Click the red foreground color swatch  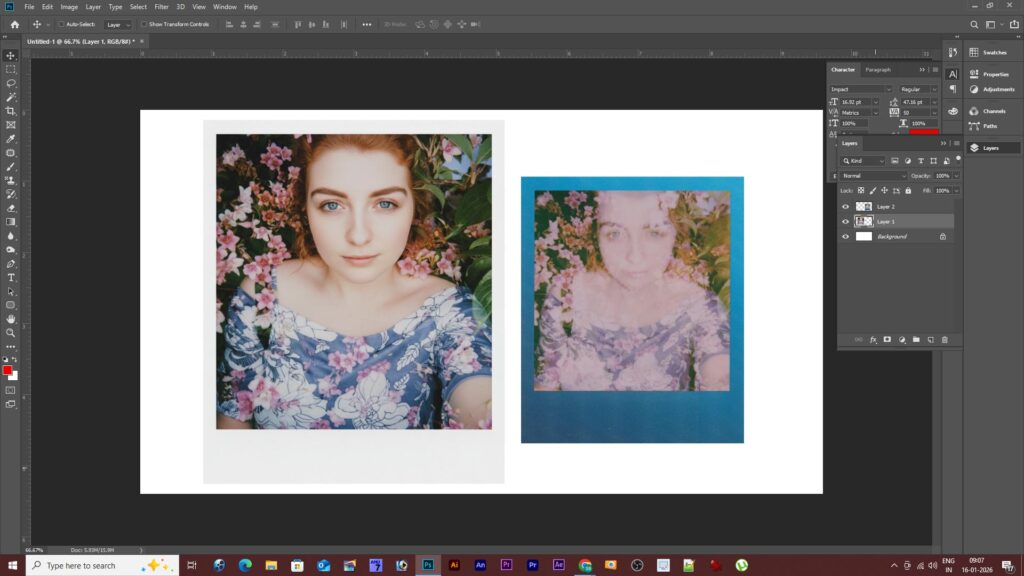click(7, 370)
